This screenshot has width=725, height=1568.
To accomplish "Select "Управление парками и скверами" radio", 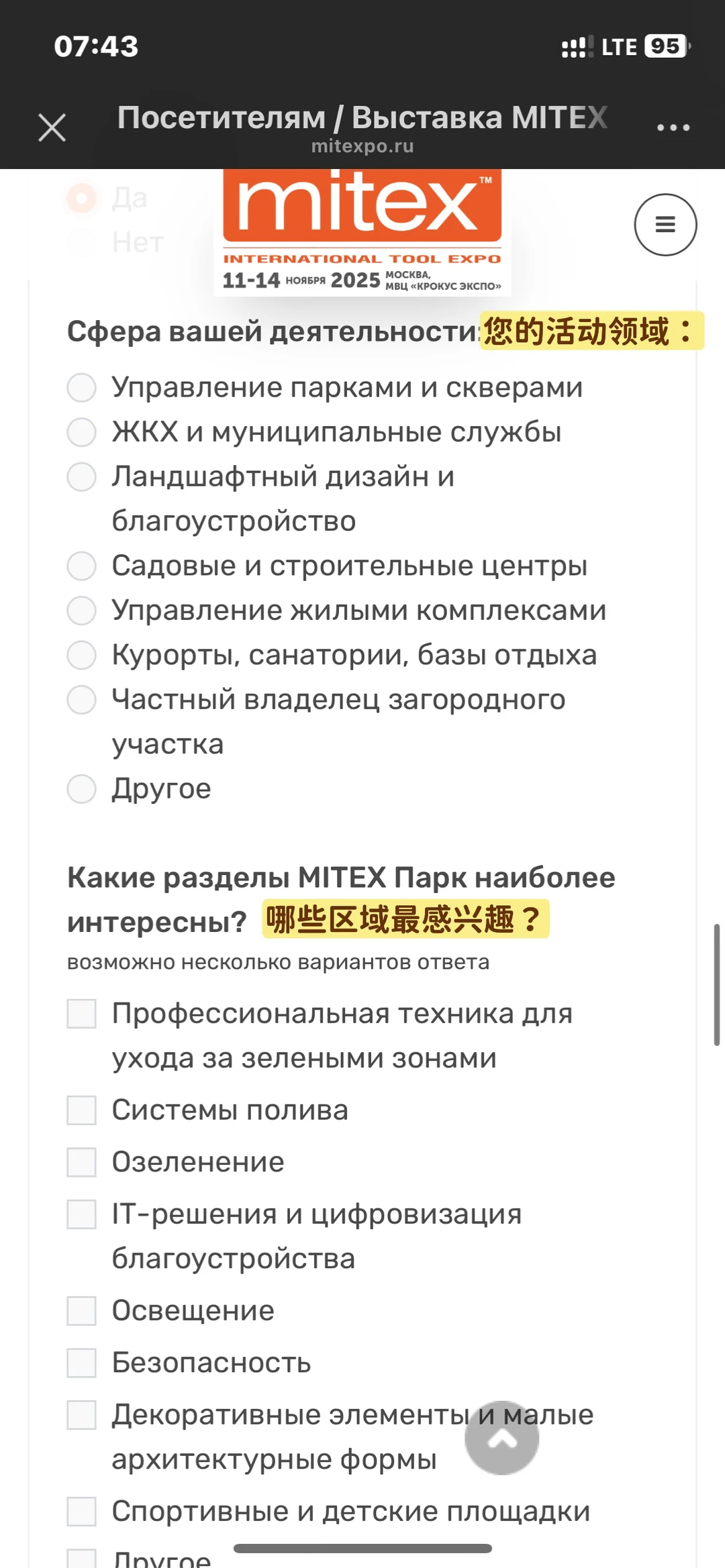I will [x=82, y=388].
